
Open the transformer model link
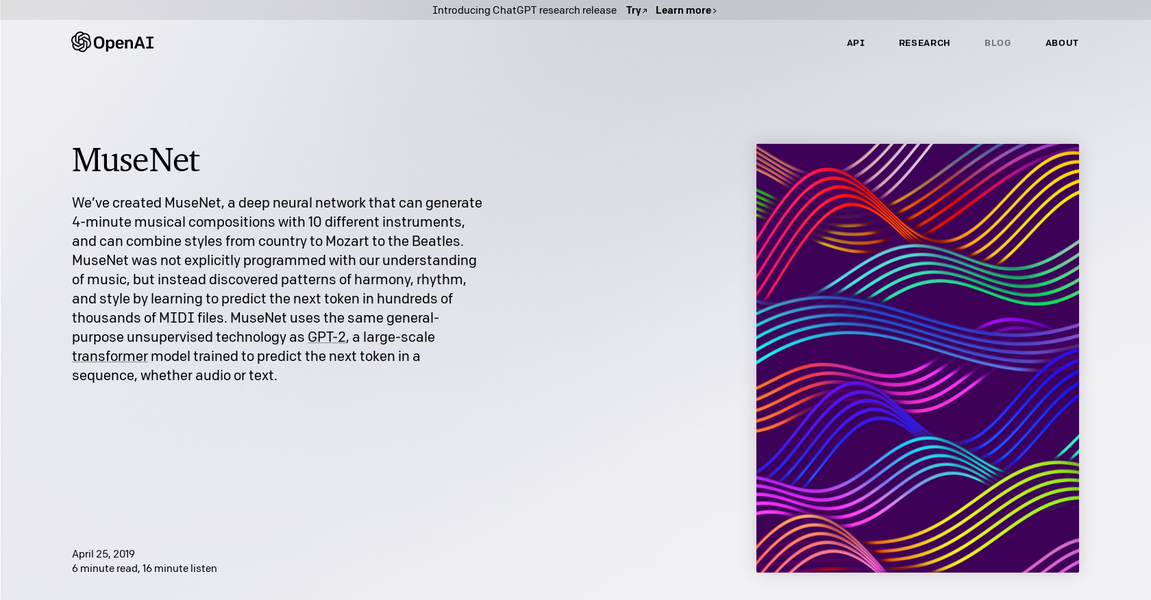pos(109,356)
